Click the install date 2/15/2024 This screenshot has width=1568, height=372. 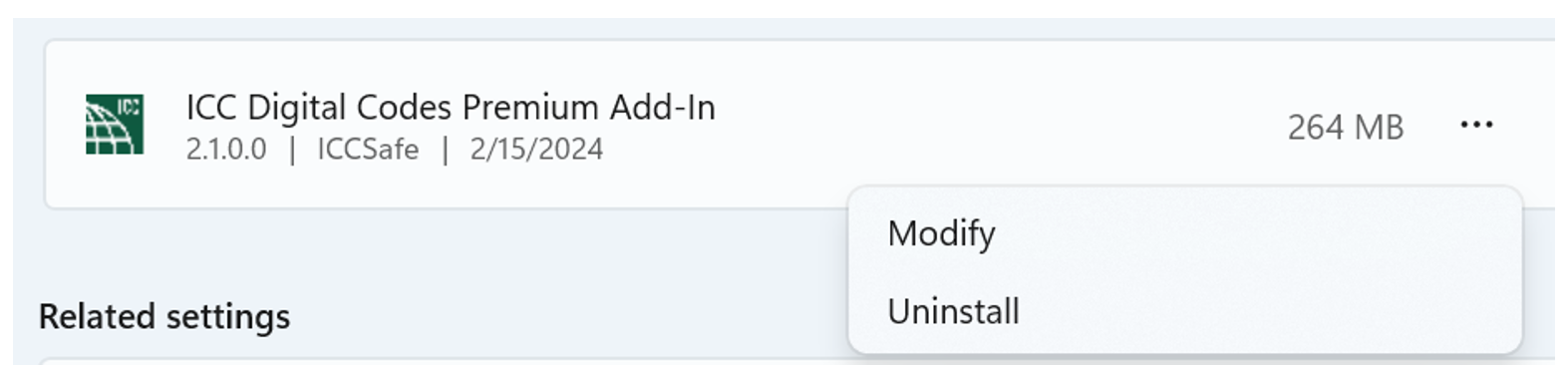tap(536, 150)
